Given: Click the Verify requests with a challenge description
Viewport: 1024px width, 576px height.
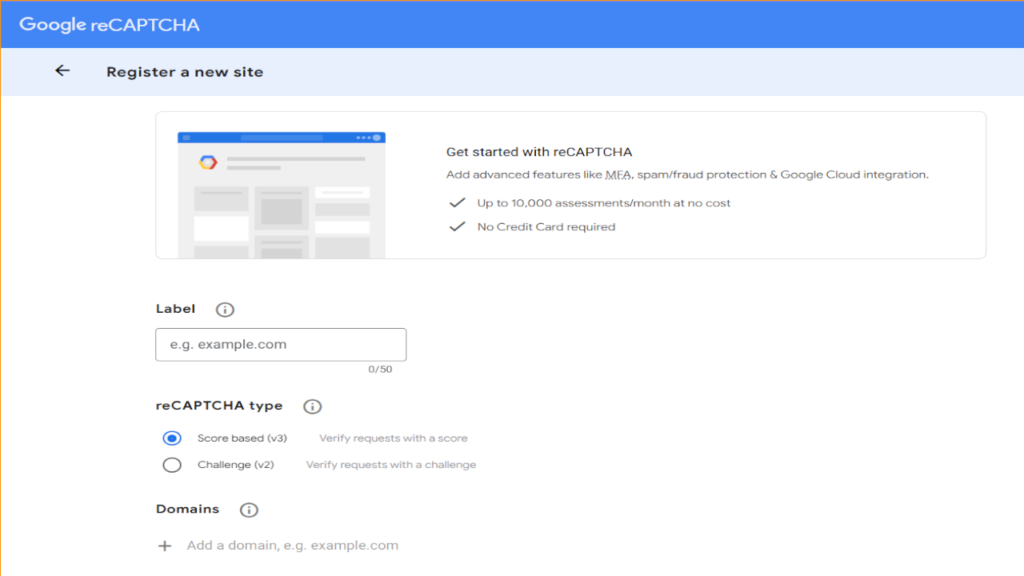Looking at the screenshot, I should tap(391, 465).
